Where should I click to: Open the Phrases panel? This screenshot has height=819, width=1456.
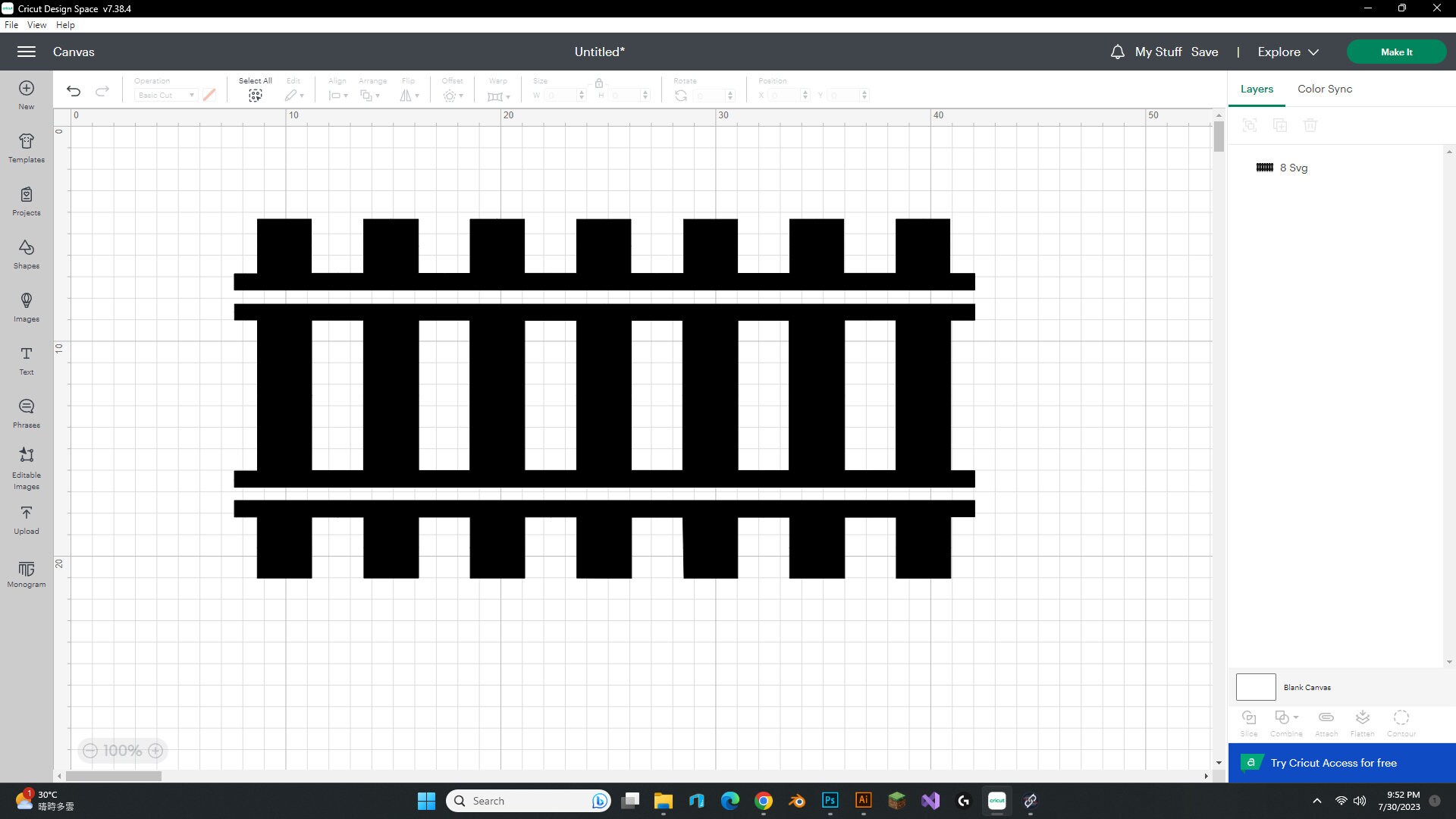tap(26, 413)
